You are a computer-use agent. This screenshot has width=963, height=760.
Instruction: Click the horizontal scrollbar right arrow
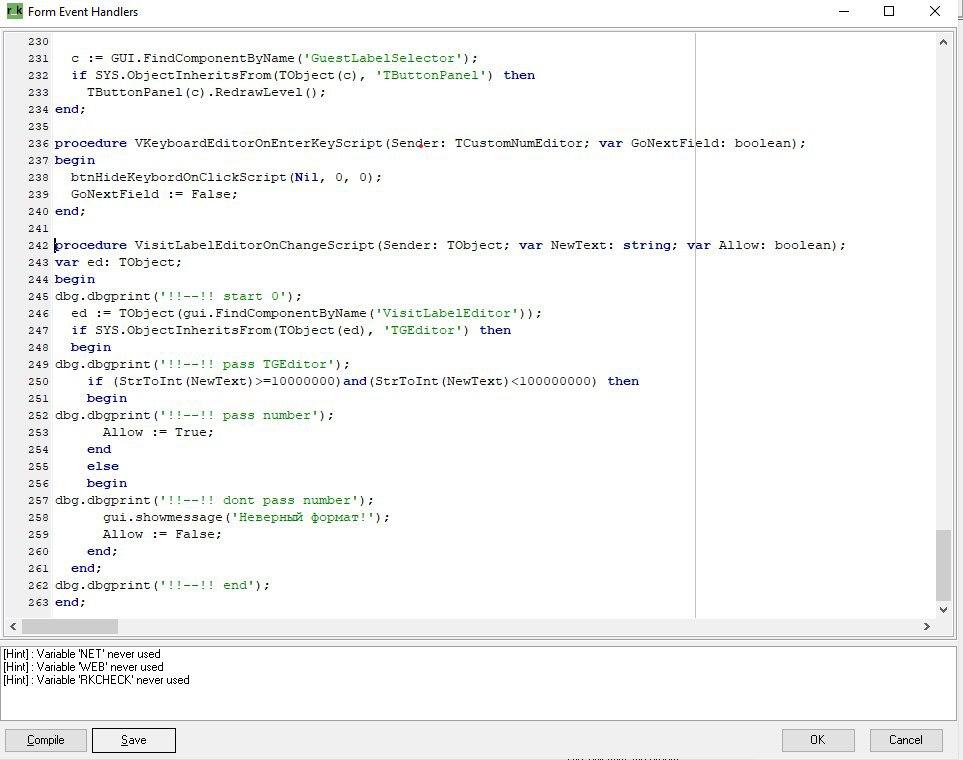click(x=926, y=626)
